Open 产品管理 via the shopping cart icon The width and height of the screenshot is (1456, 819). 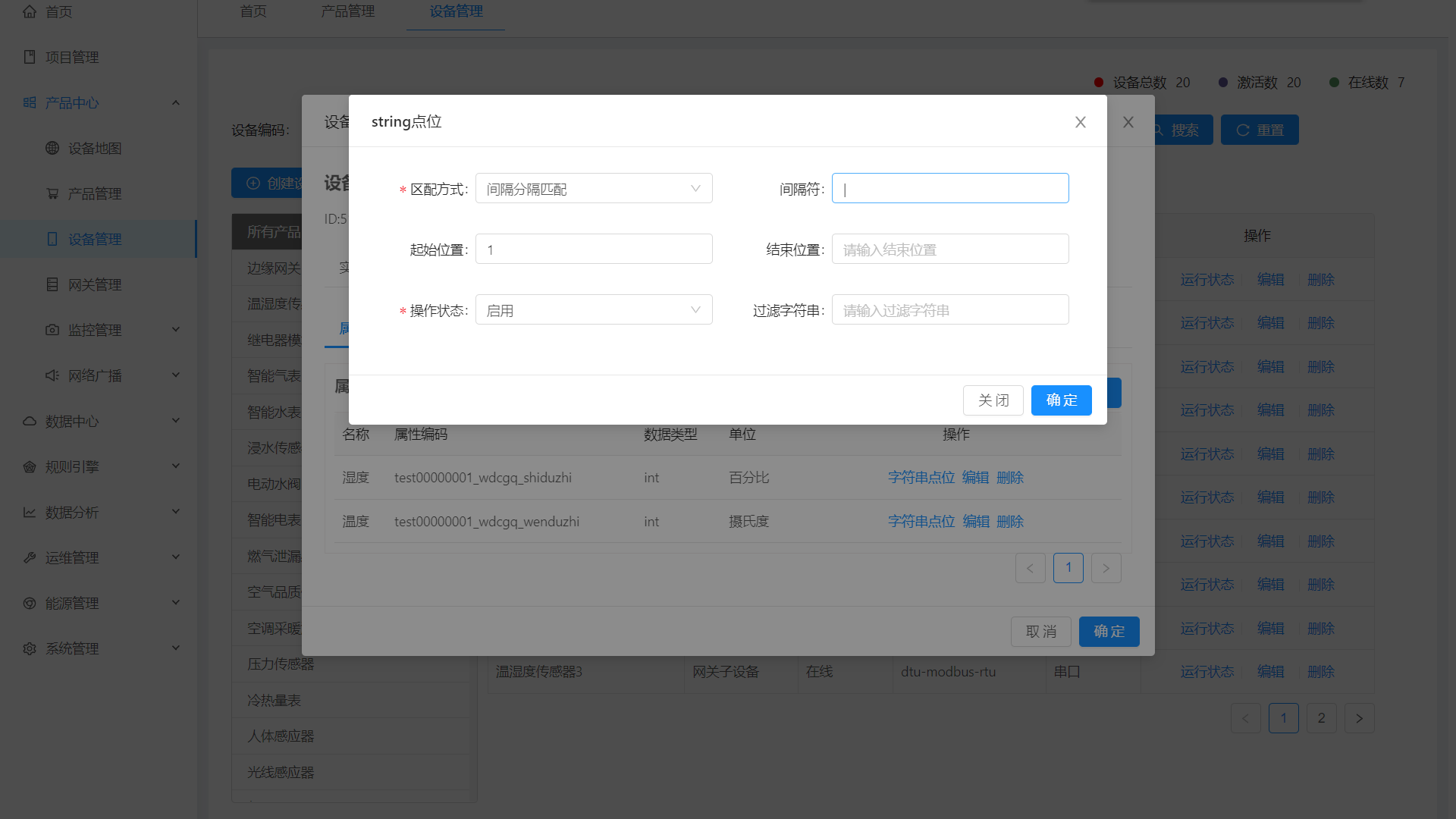click(x=52, y=193)
